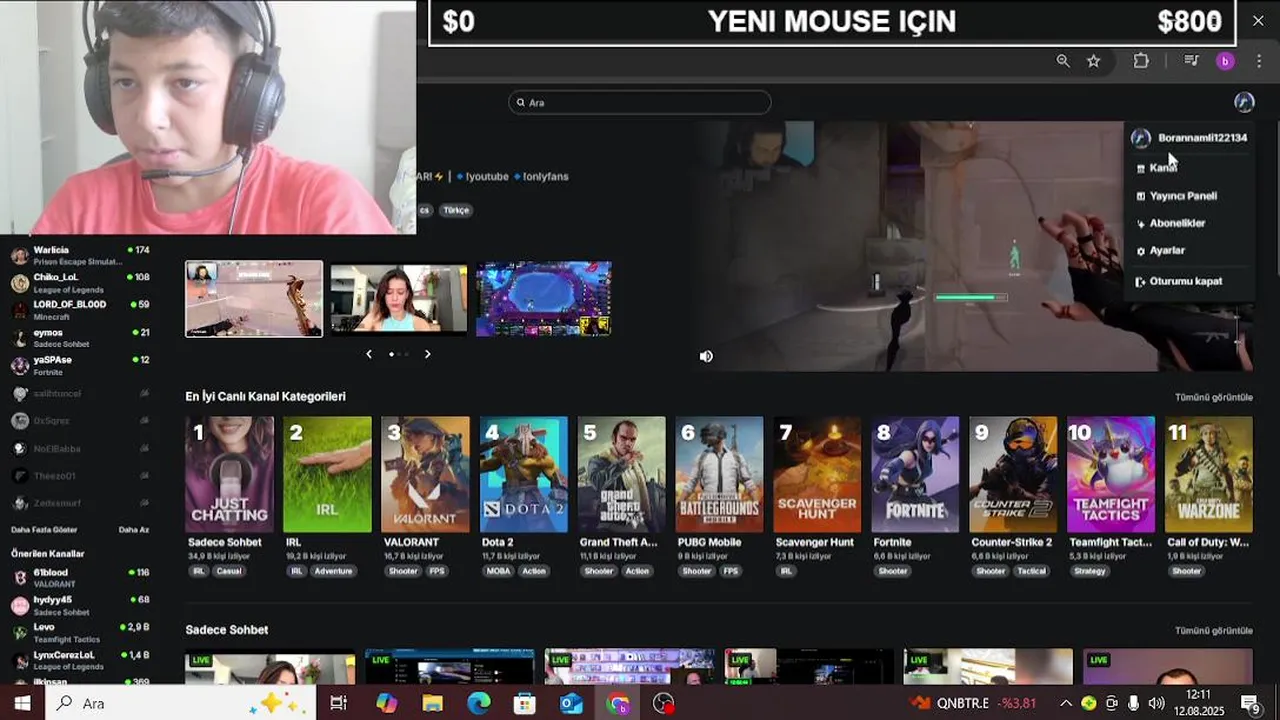
Task: Open the Fortnite category card
Action: (x=916, y=474)
